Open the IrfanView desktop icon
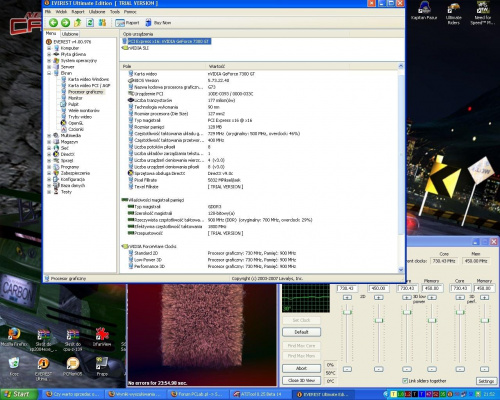The image size is (500, 400). pyautogui.click(x=102, y=337)
